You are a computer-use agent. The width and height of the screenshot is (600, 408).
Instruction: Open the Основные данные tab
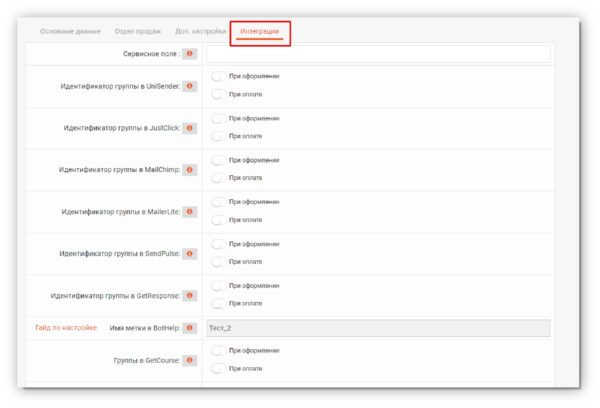(x=70, y=31)
